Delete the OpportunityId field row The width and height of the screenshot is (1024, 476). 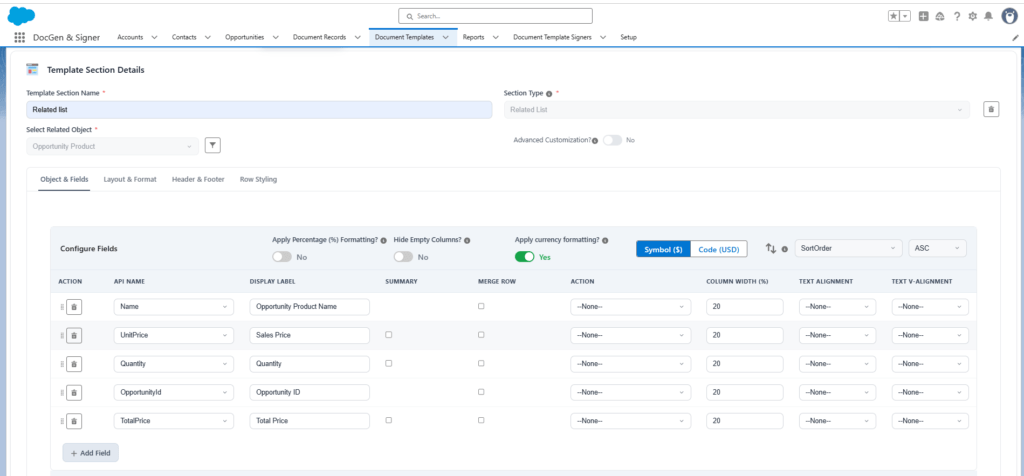coord(74,392)
